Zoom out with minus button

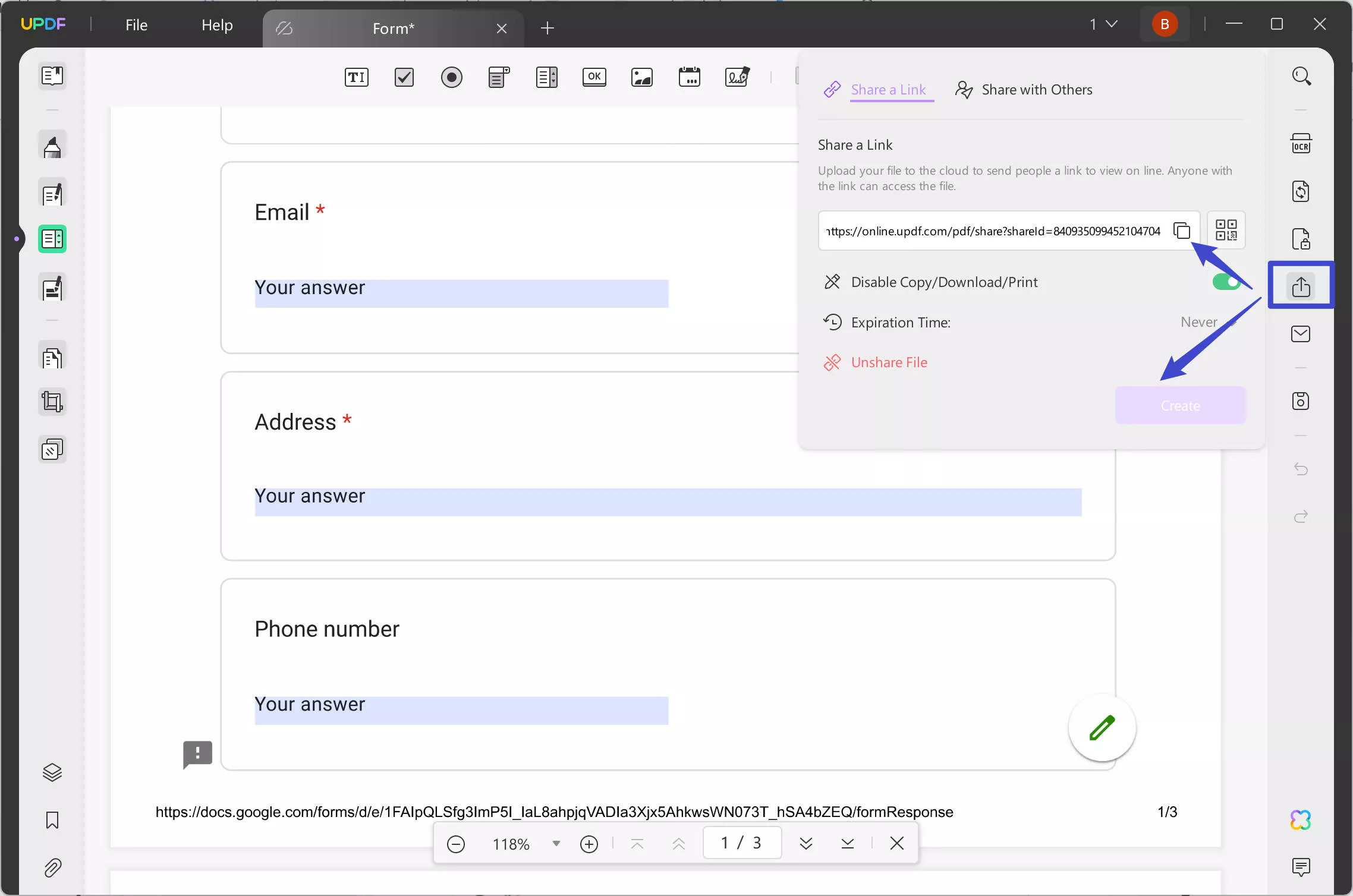pos(456,844)
